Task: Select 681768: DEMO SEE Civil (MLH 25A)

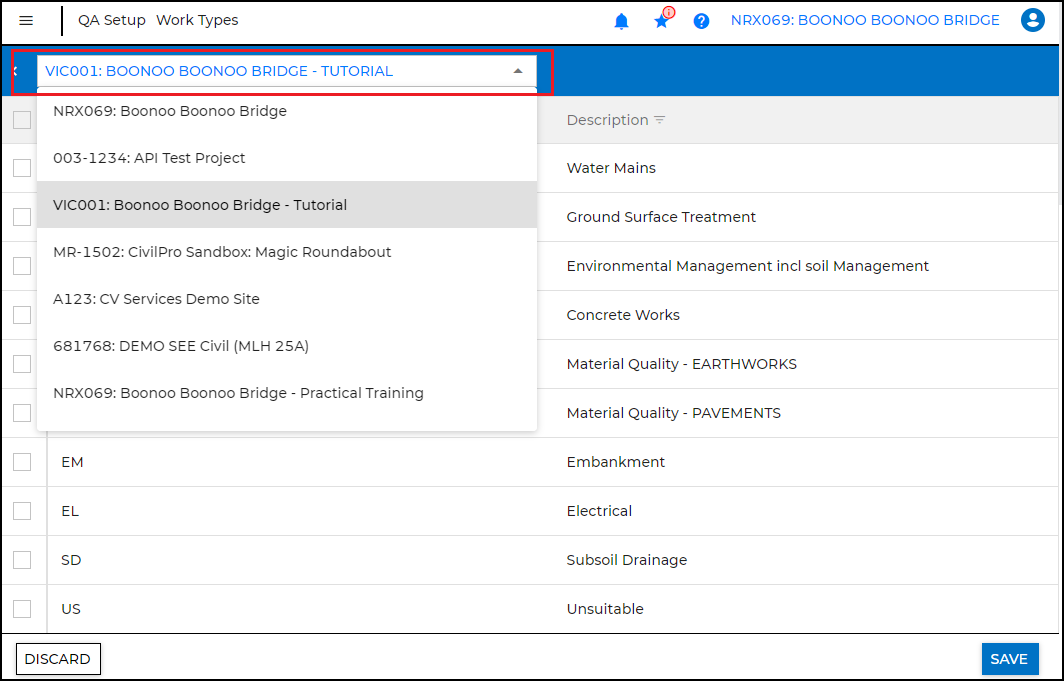Action: [x=287, y=346]
